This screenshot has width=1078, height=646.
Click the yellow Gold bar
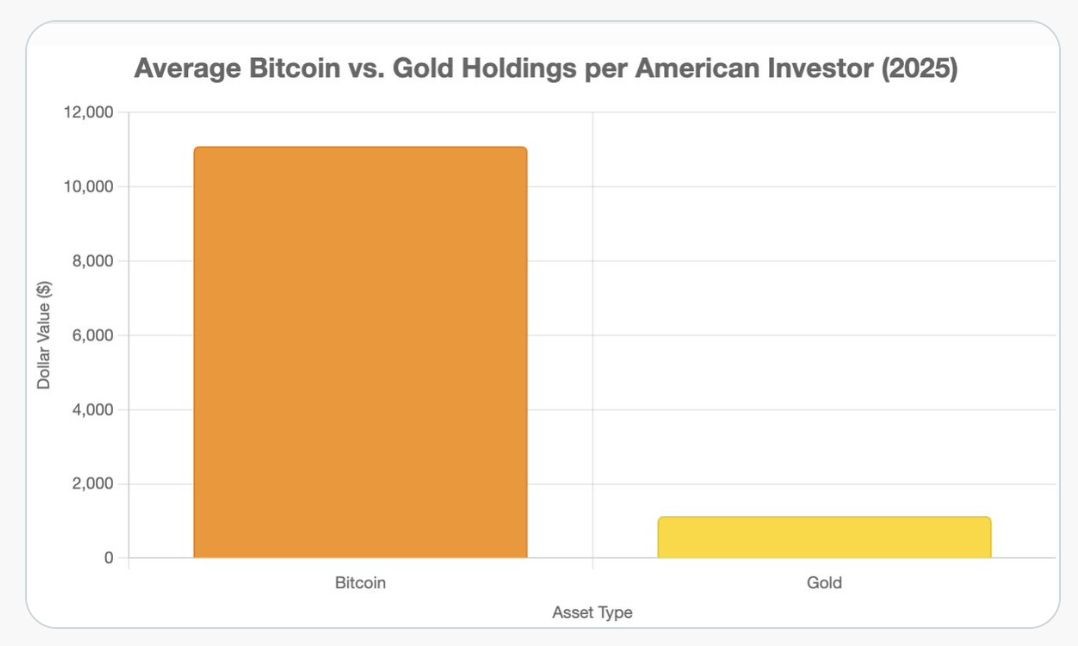point(824,537)
